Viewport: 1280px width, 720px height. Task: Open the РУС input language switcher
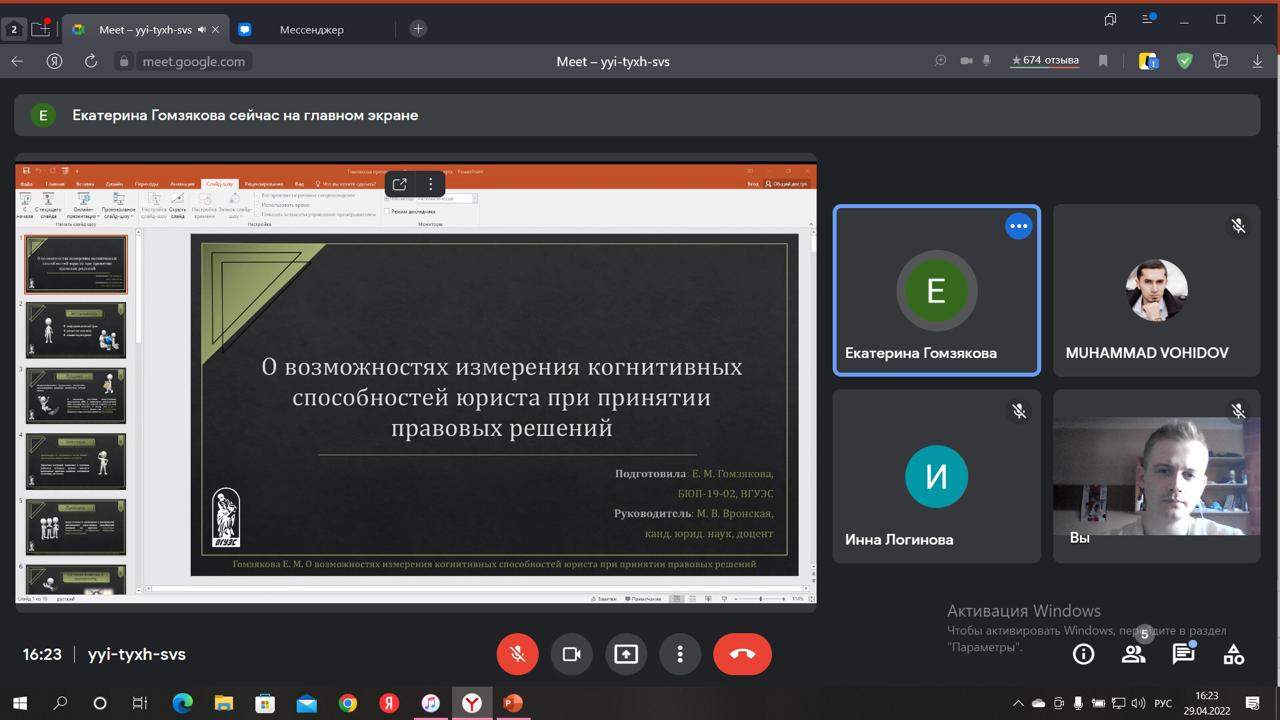tap(1163, 703)
